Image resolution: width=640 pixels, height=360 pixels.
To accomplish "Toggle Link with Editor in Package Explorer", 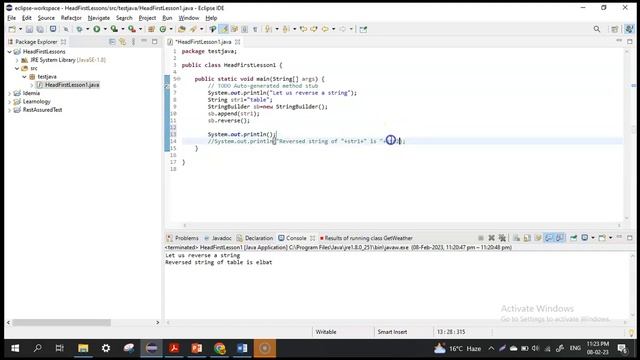I will coord(122,42).
